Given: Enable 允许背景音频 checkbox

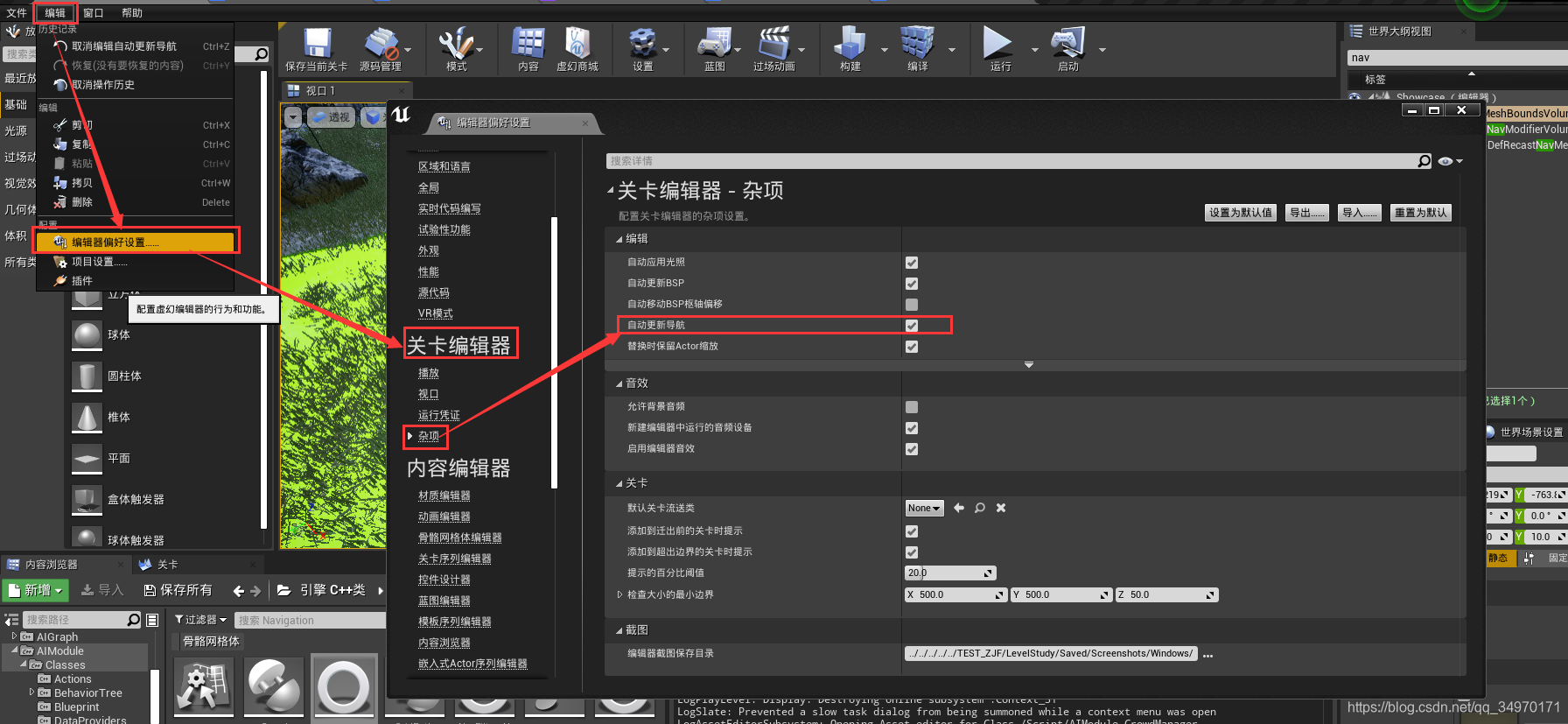Looking at the screenshot, I should [912, 407].
